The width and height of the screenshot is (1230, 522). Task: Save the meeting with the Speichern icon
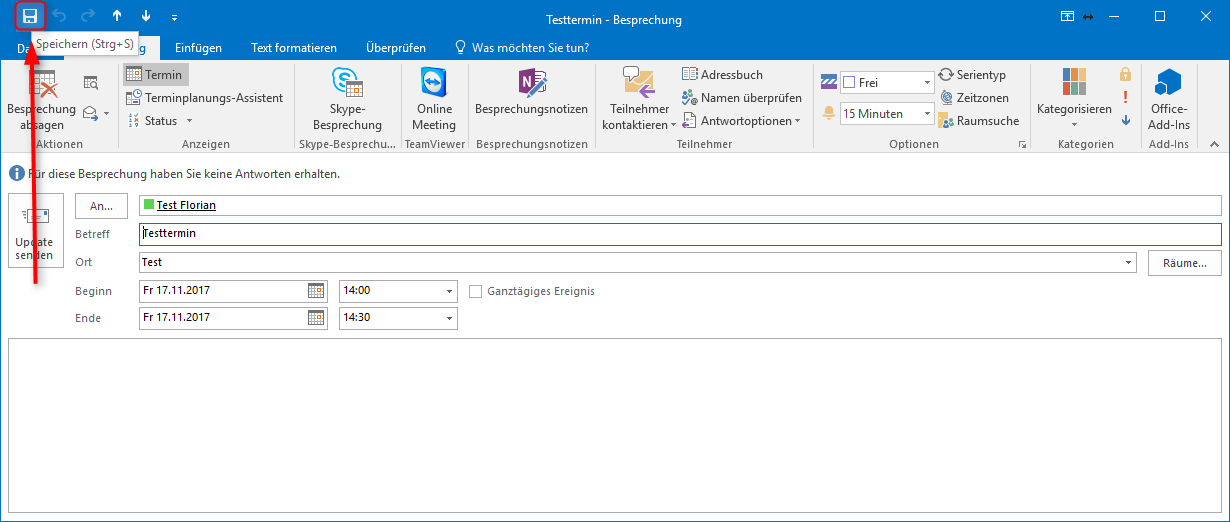[x=30, y=17]
